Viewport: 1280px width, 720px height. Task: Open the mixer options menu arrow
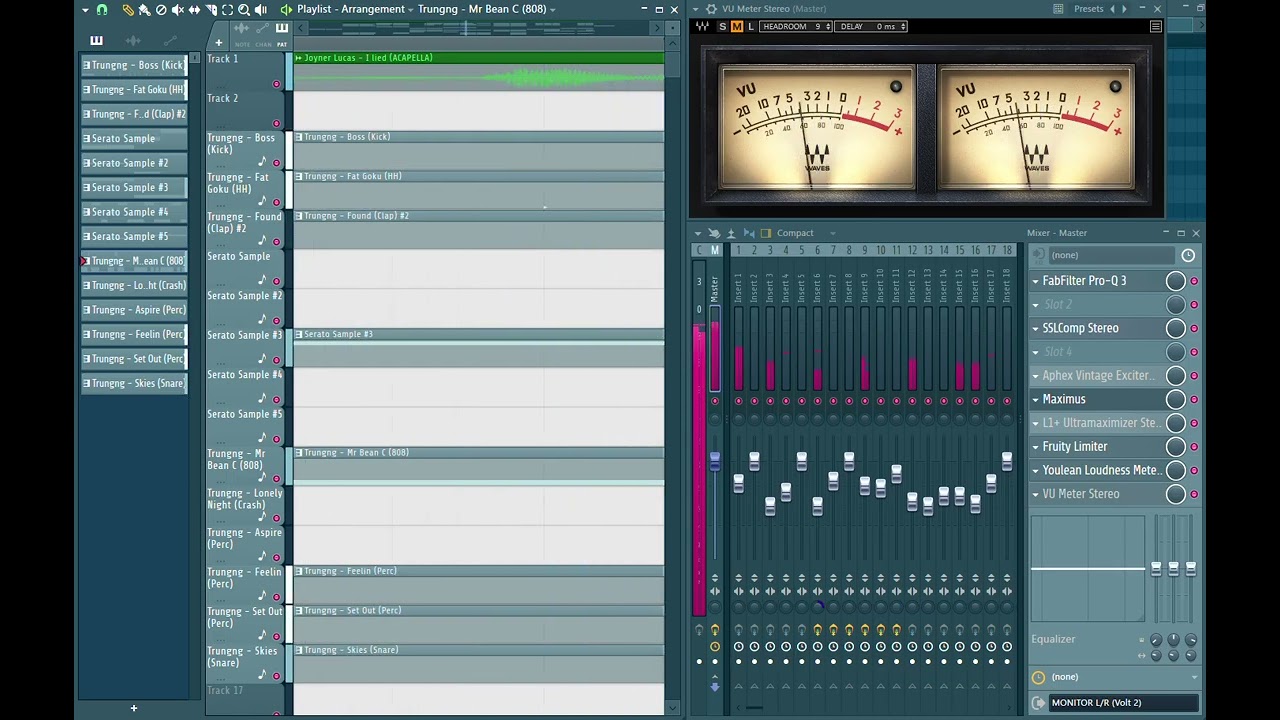click(698, 233)
